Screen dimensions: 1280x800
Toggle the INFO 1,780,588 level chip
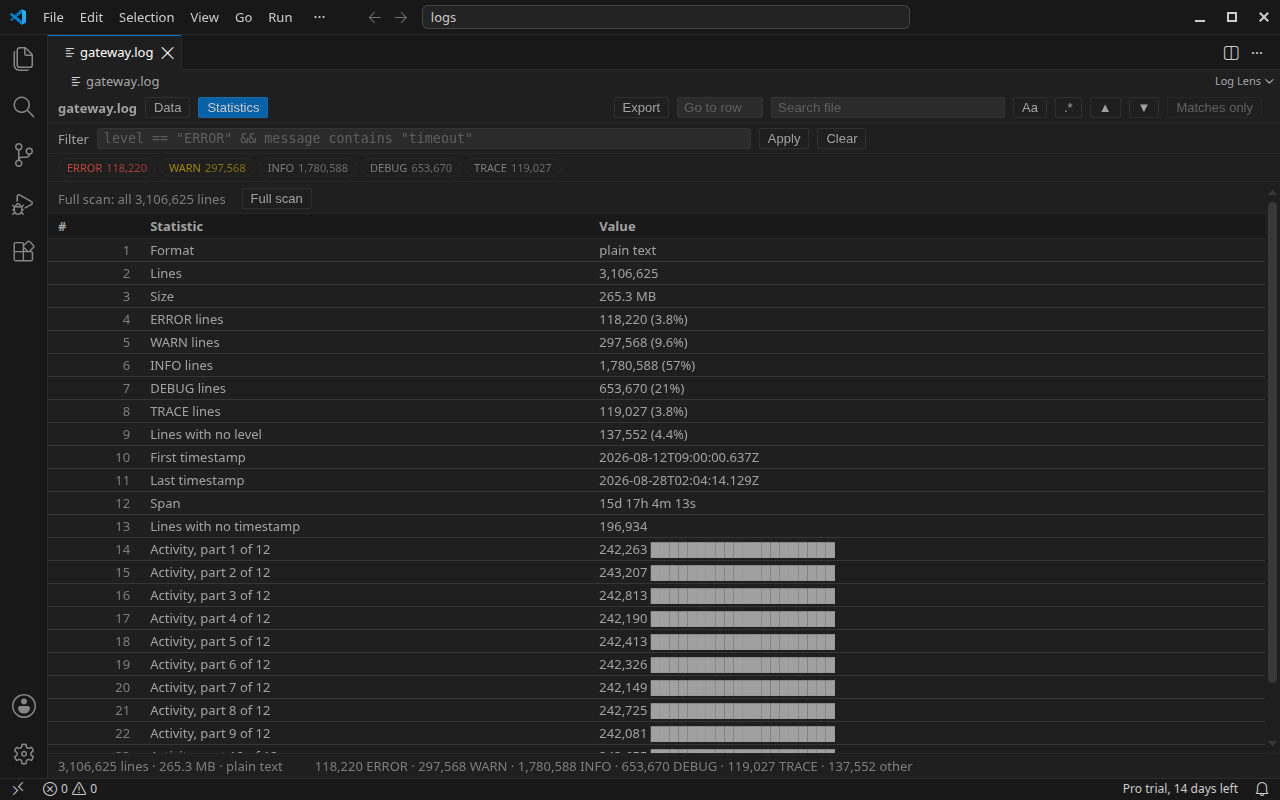point(308,168)
